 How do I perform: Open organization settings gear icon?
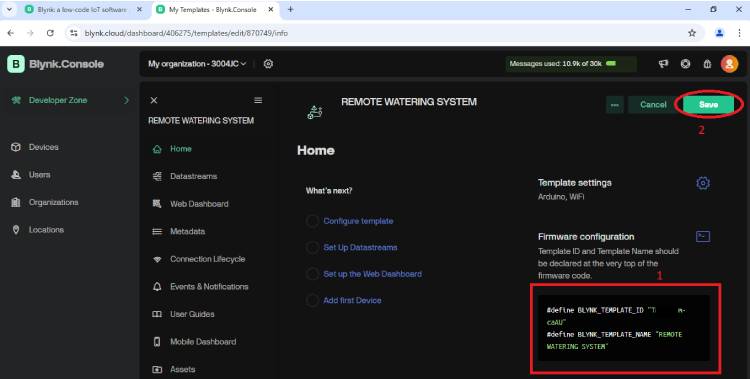(x=268, y=64)
